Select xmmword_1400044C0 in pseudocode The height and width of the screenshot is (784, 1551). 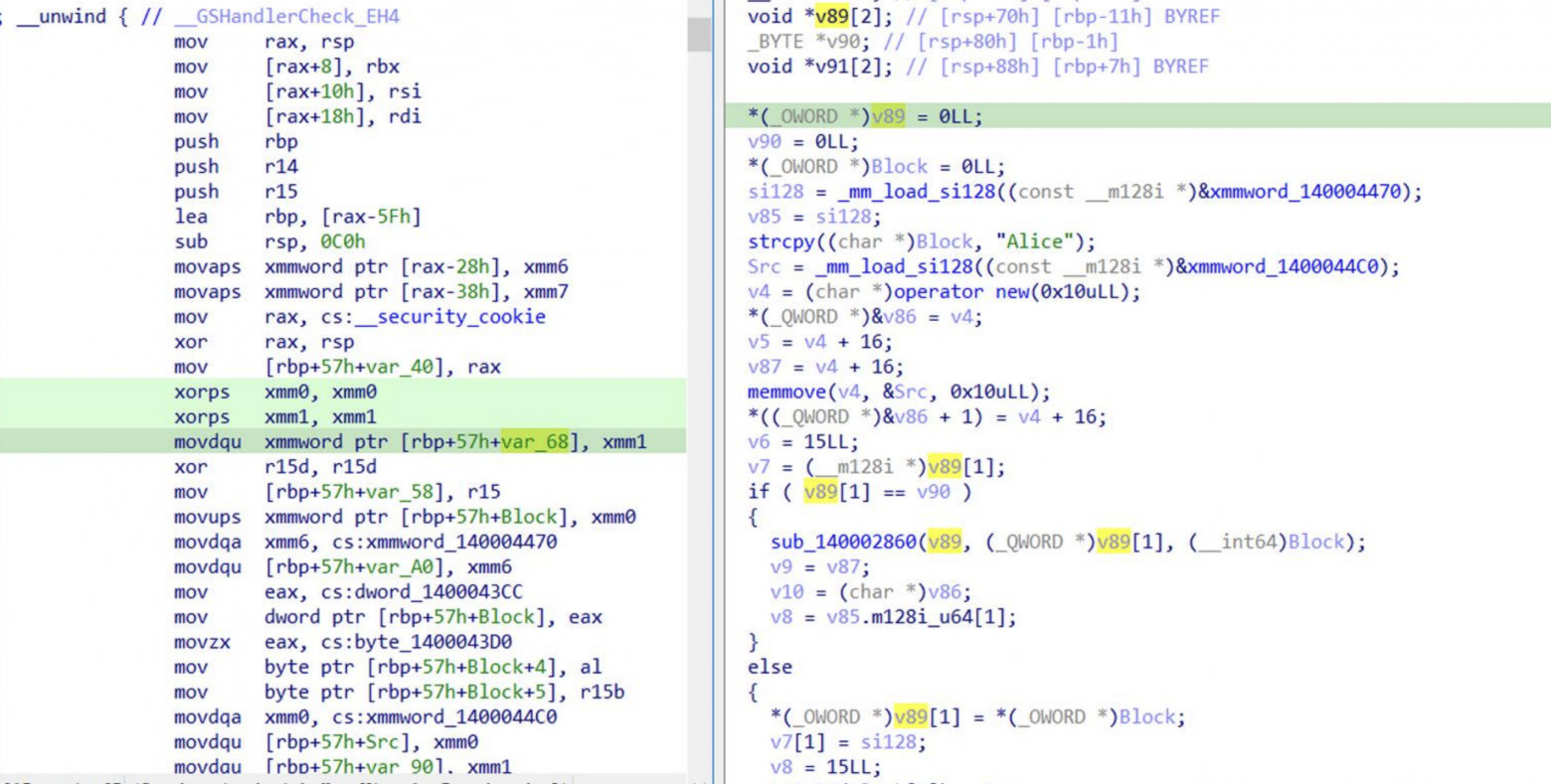(1288, 266)
